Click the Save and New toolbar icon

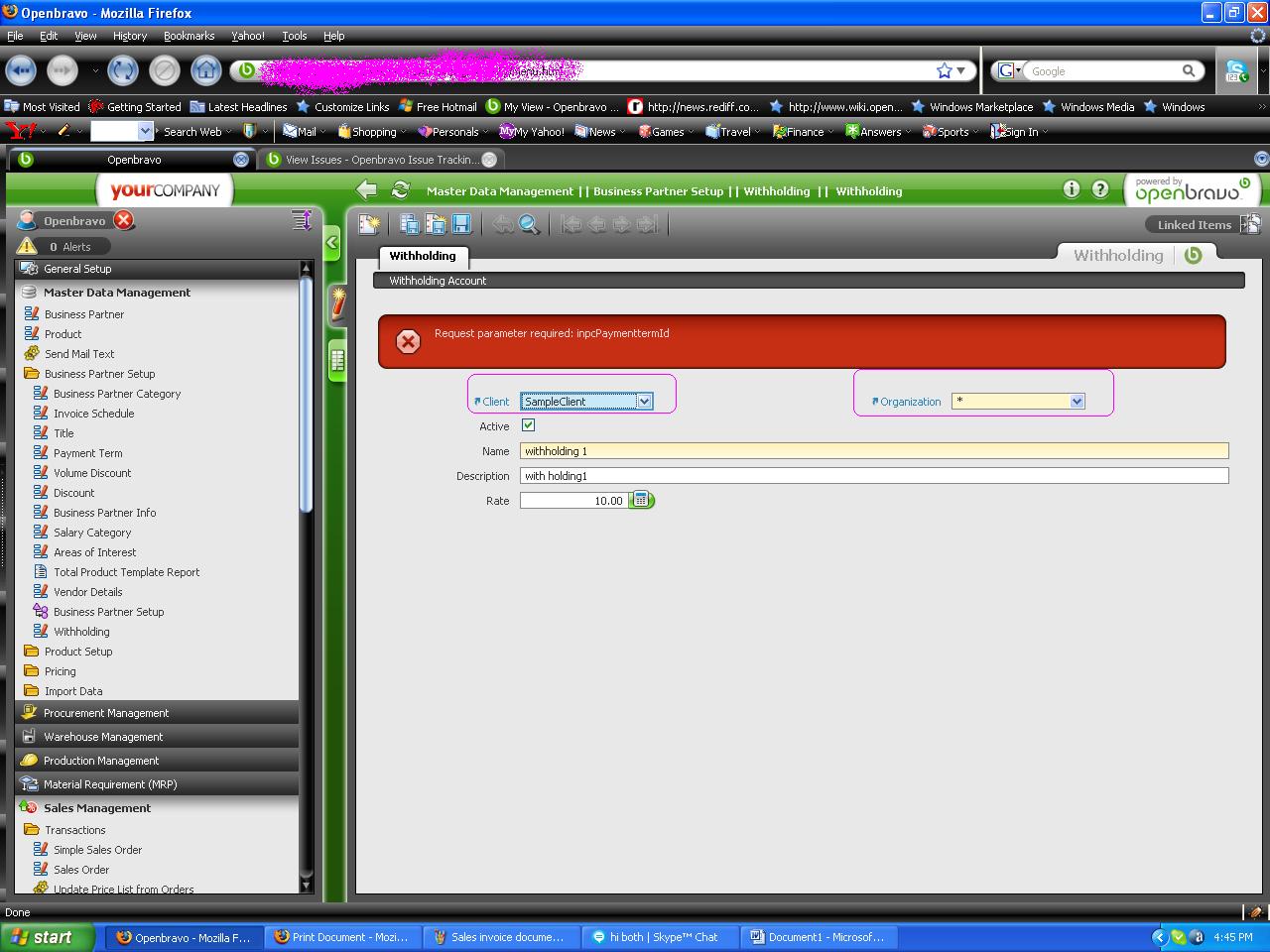[x=435, y=225]
